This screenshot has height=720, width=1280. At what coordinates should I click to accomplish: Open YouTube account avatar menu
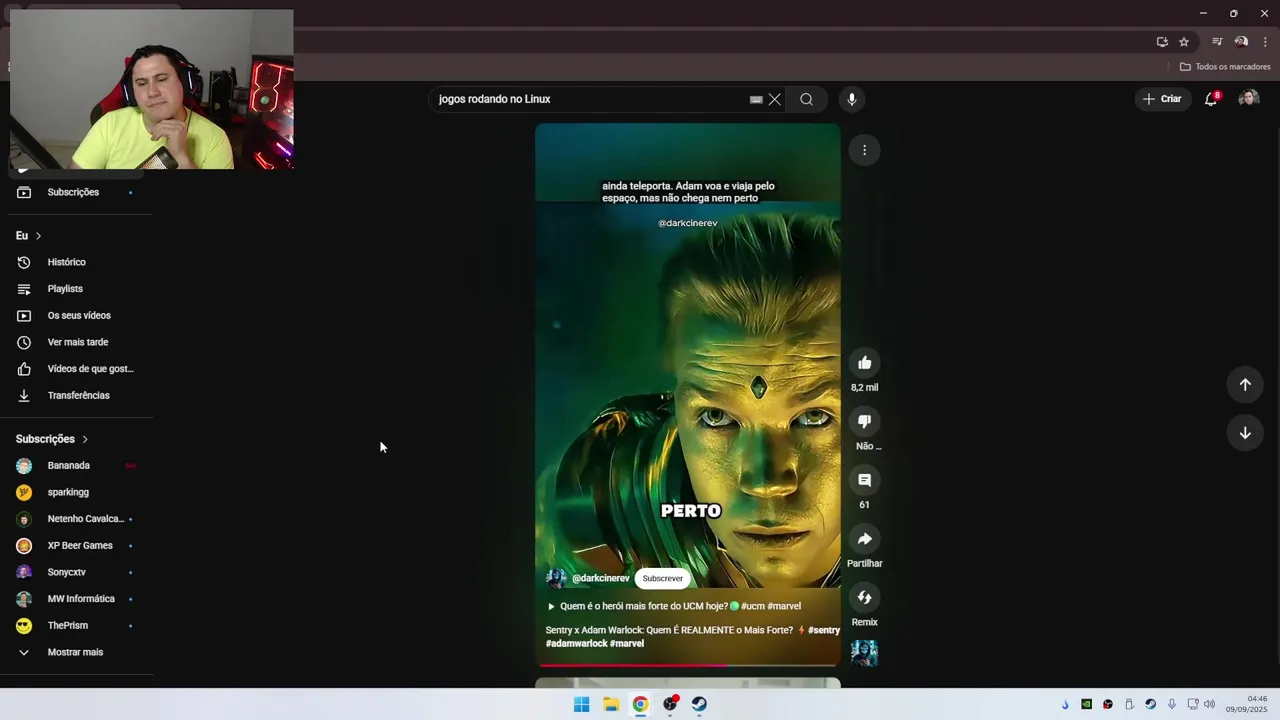pos(1248,99)
